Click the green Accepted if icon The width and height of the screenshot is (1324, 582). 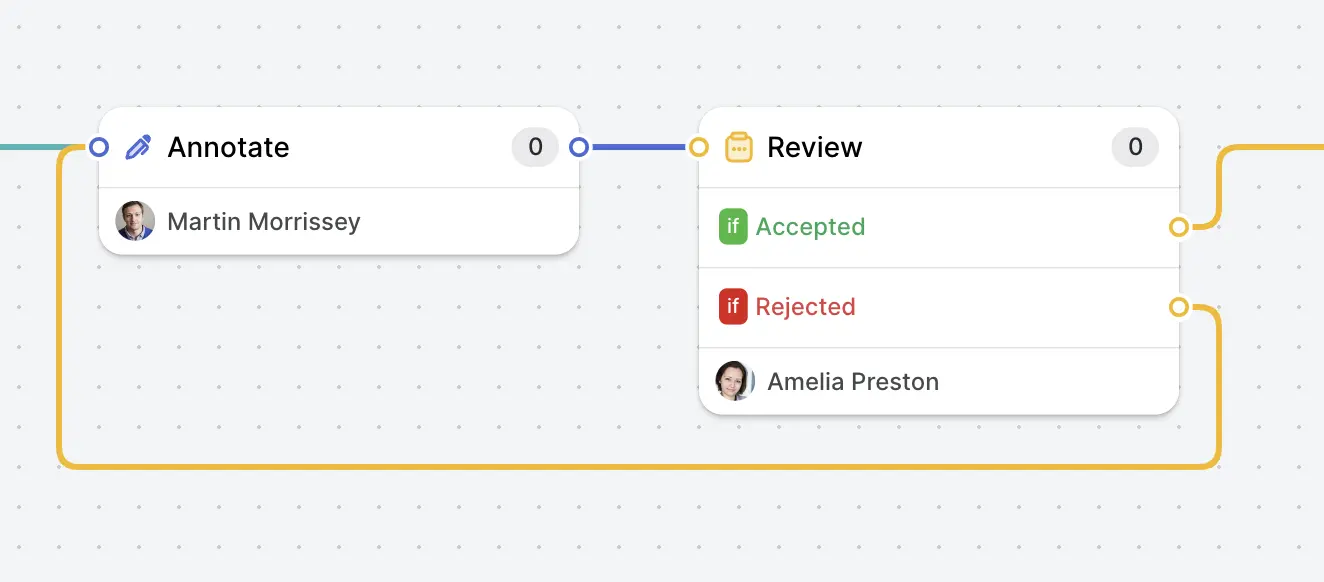coord(733,227)
